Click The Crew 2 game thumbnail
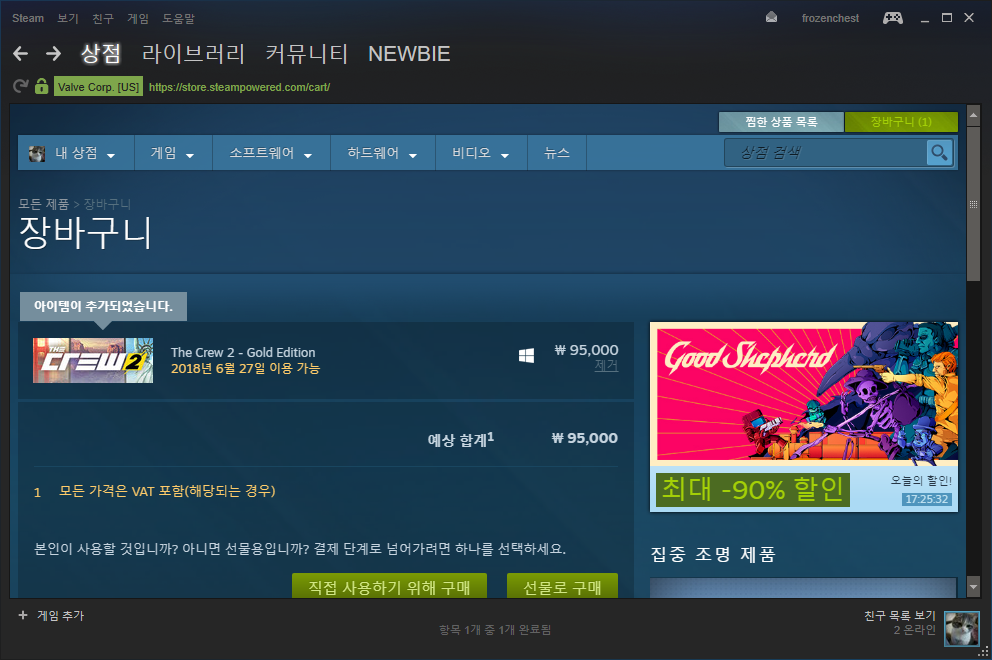Viewport: 992px width, 660px height. [x=93, y=359]
